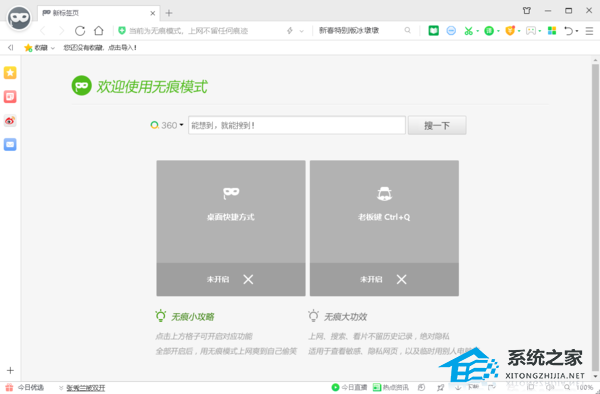Click the 桌面快捷方式 desktop shortcut card
The width and height of the screenshot is (600, 394).
pos(231,212)
